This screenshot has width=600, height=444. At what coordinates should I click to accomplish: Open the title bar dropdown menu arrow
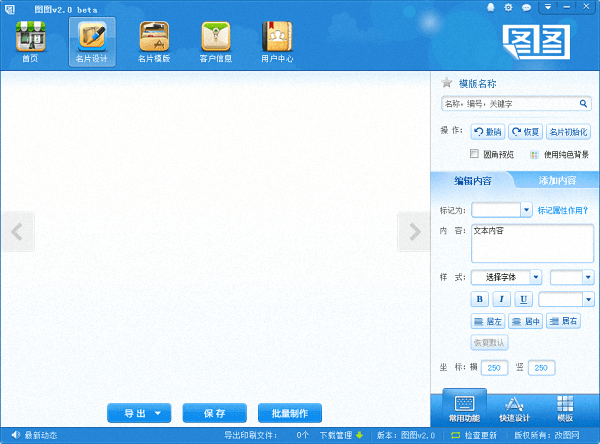click(x=548, y=7)
